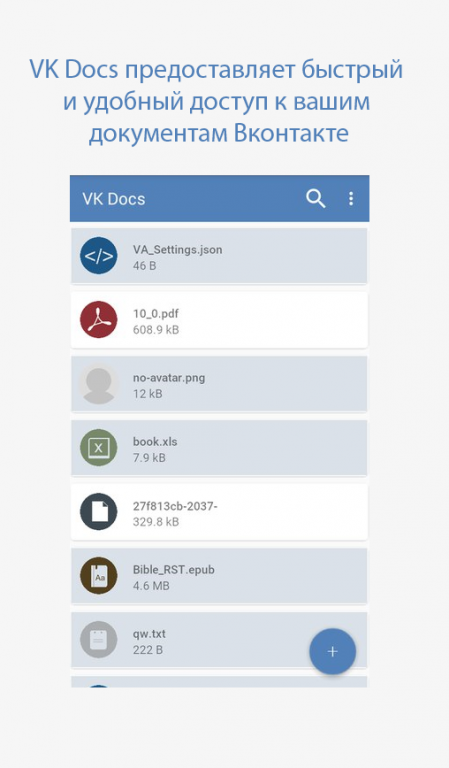Click the gray notepad icon for qw.txt
This screenshot has width=449, height=768.
tap(98, 640)
